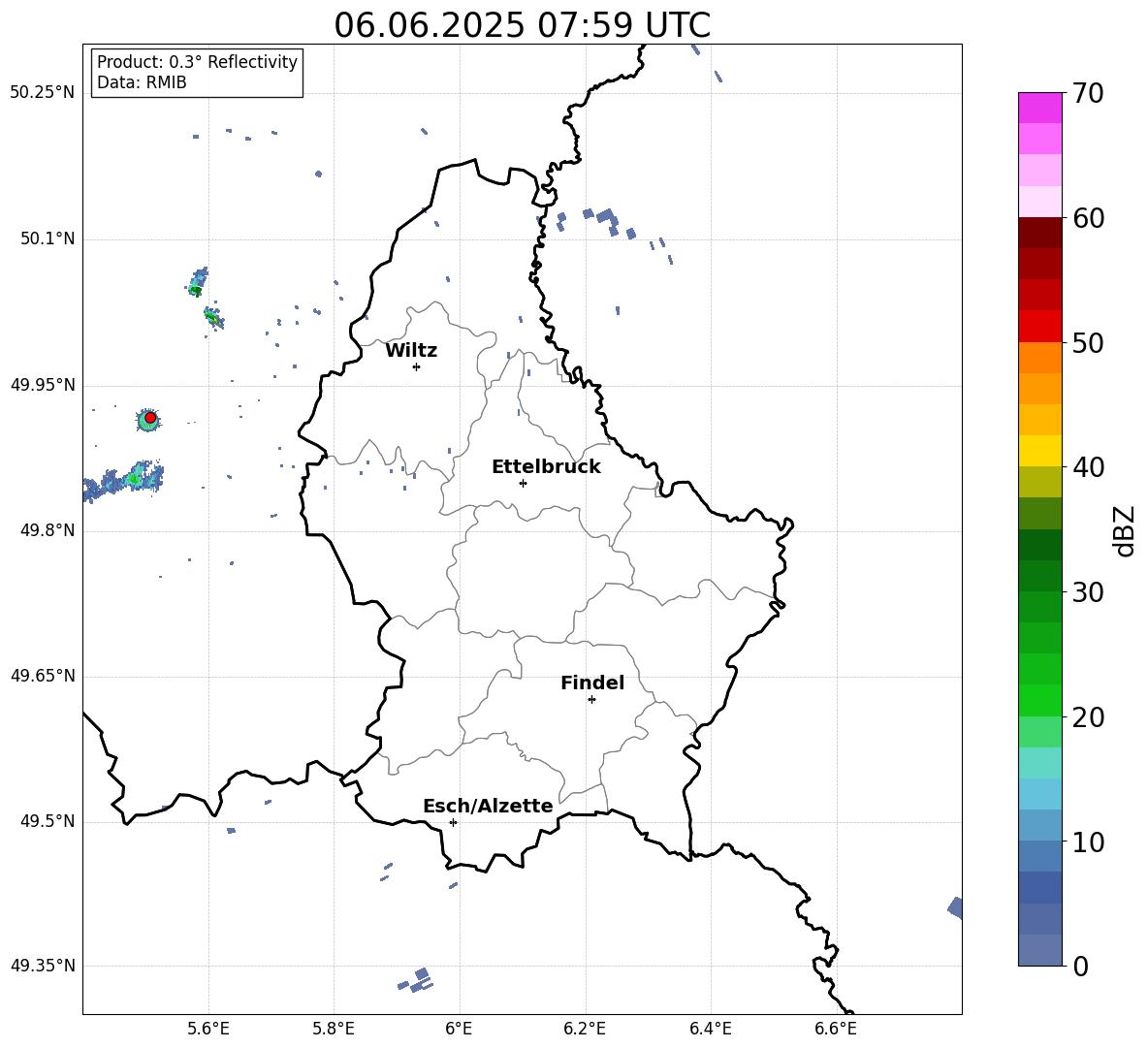Click the Wiltz city label
1148x1048 pixels.
tap(411, 351)
